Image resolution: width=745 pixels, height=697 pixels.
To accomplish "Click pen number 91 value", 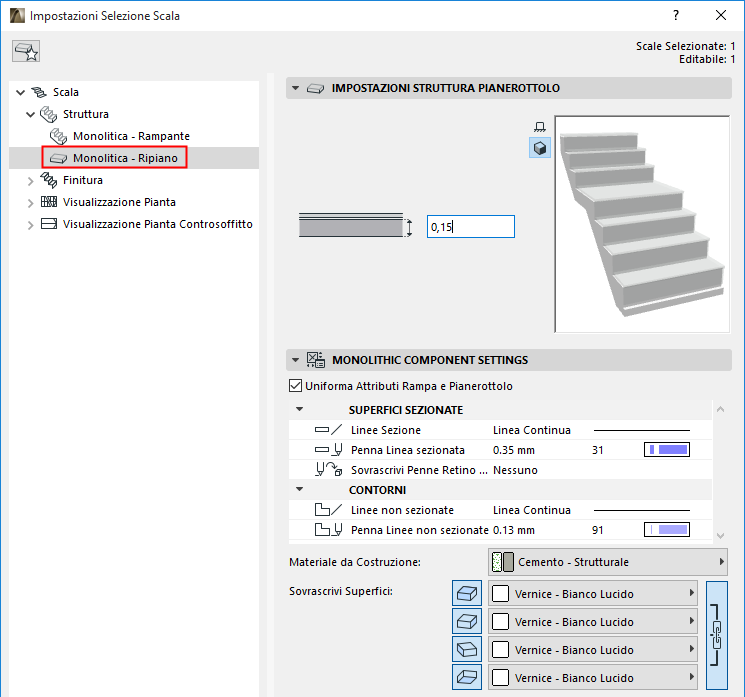I will pos(597,530).
